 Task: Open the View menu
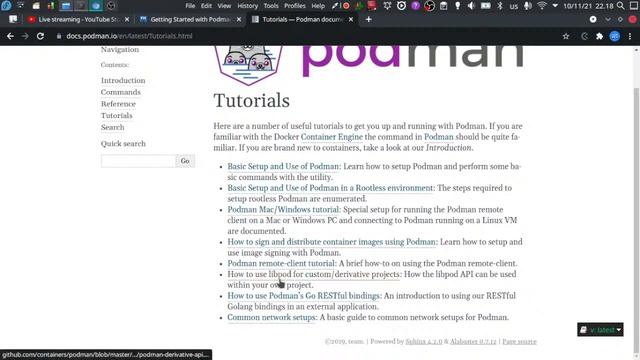[x=224, y=6]
